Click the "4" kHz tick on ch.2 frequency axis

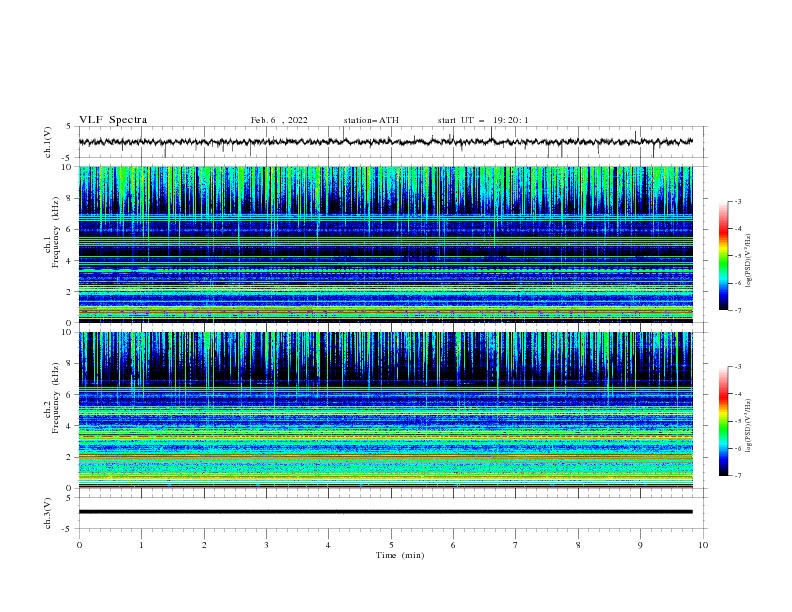coord(69,426)
